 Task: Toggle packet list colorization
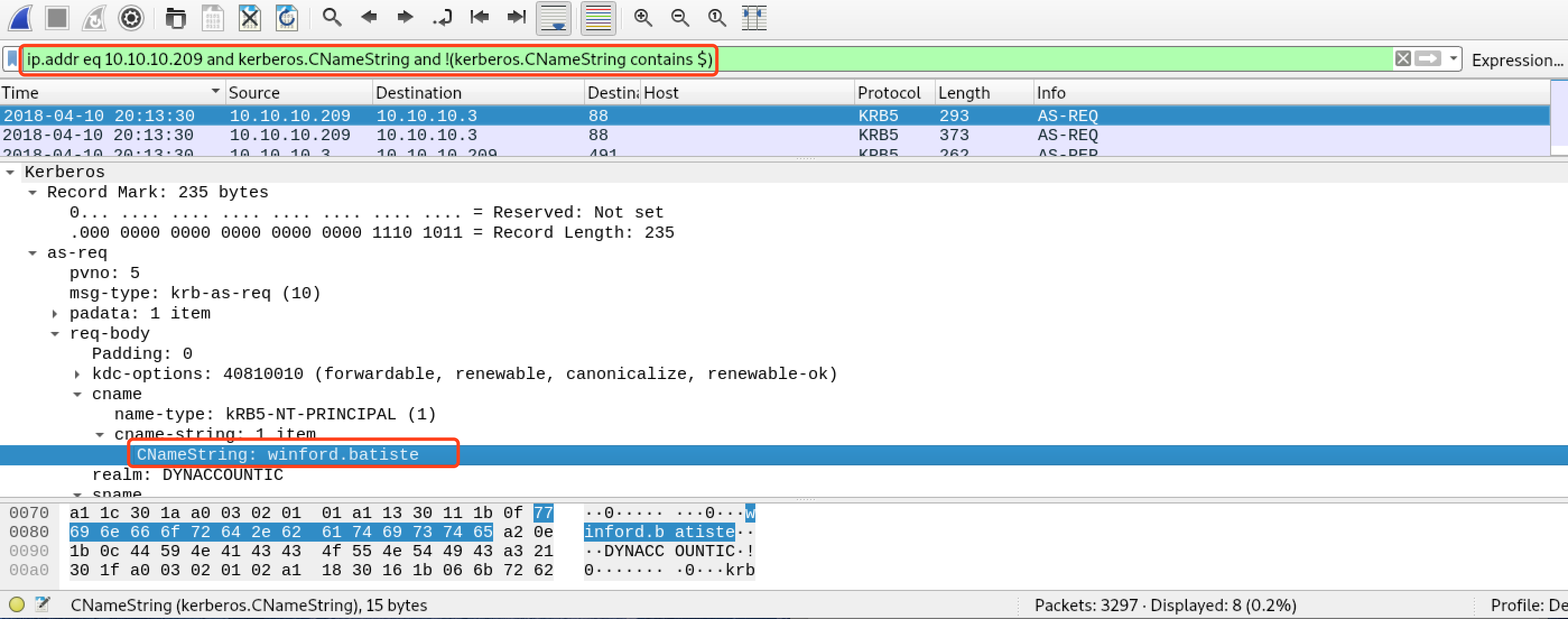pyautogui.click(x=598, y=18)
